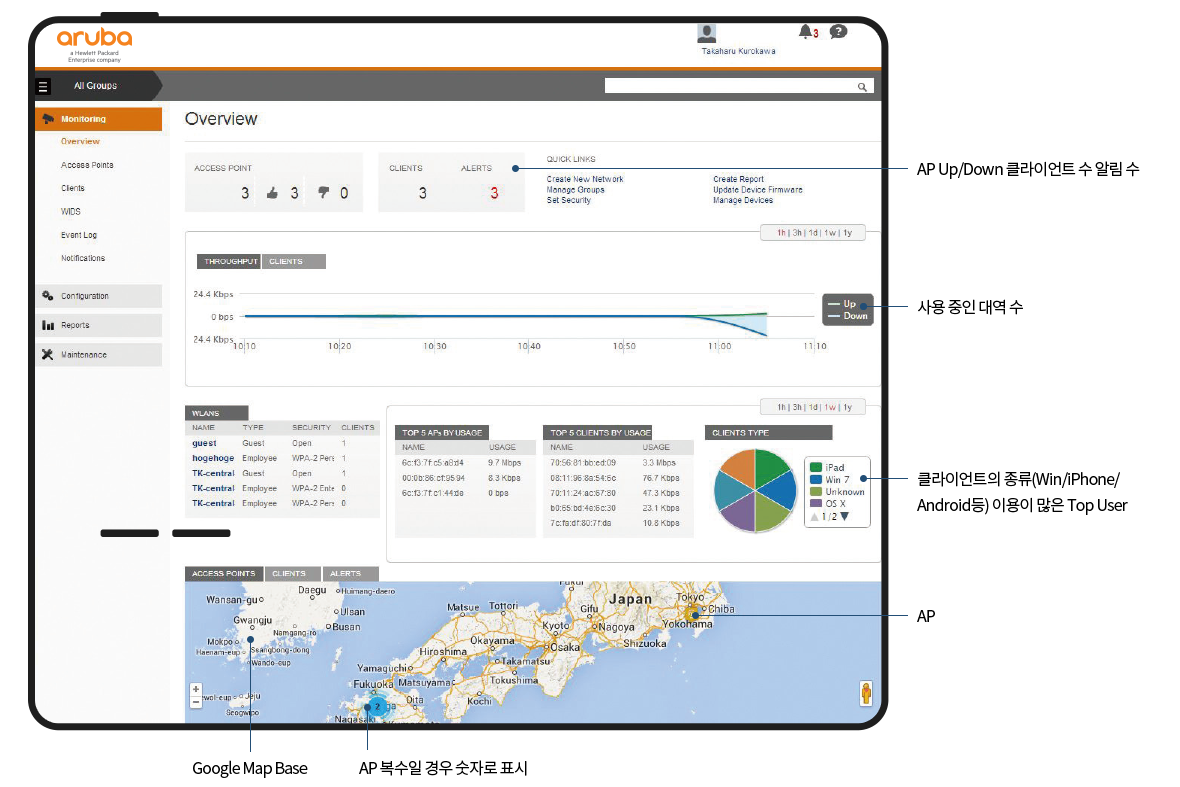
Task: Set throughput graph range to 1h
Action: click(781, 233)
